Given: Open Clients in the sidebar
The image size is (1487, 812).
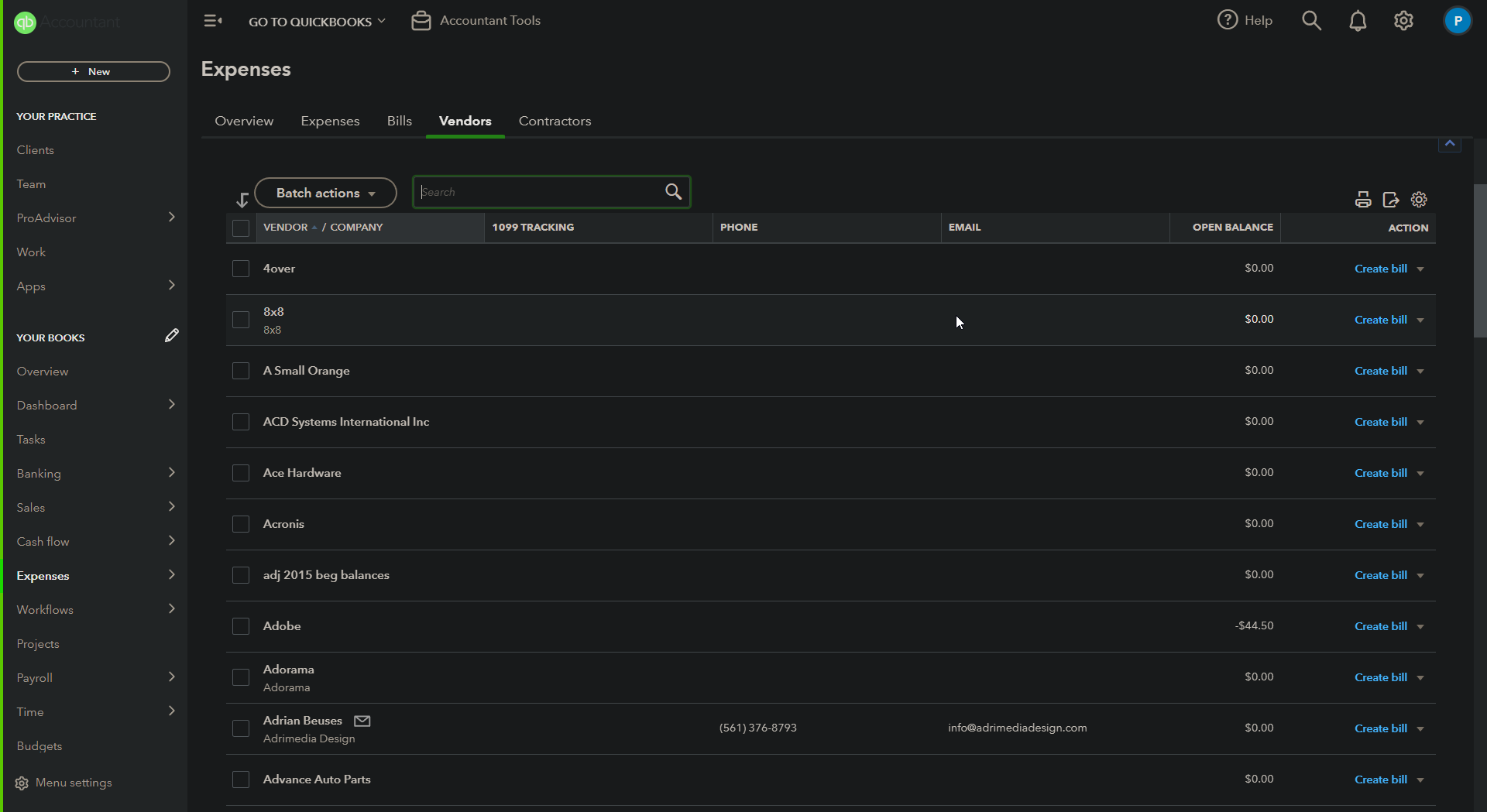Looking at the screenshot, I should click(x=36, y=150).
